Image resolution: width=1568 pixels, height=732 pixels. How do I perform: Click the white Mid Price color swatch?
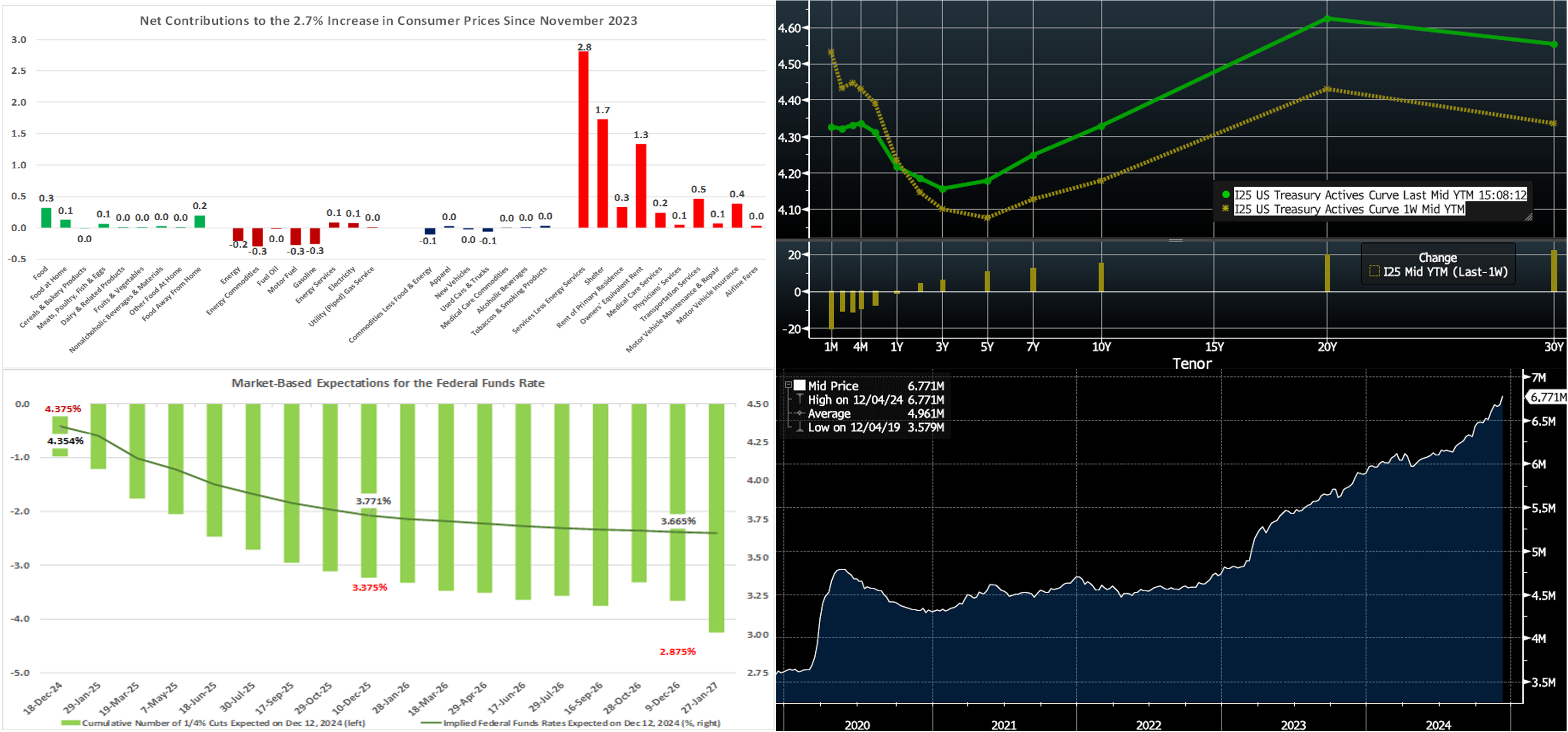point(799,385)
